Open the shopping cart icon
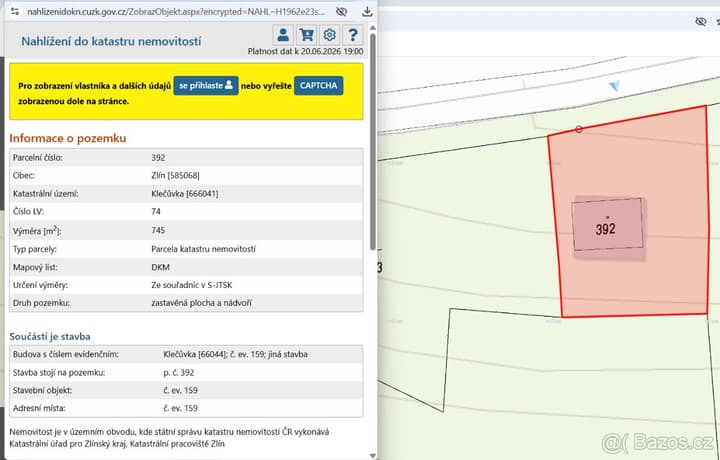720x460 pixels. click(306, 35)
